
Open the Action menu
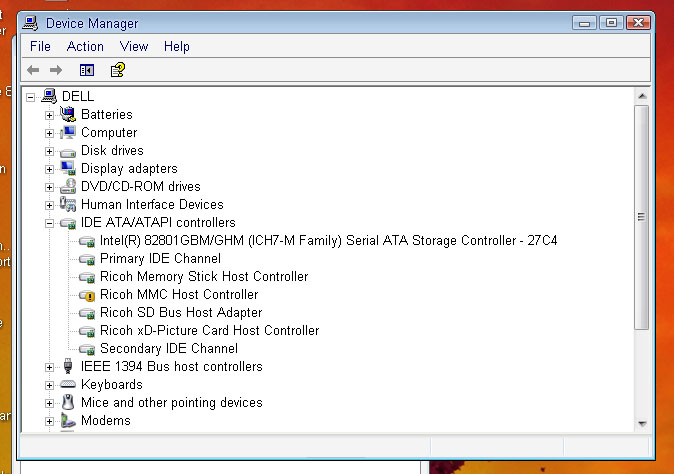tap(85, 46)
